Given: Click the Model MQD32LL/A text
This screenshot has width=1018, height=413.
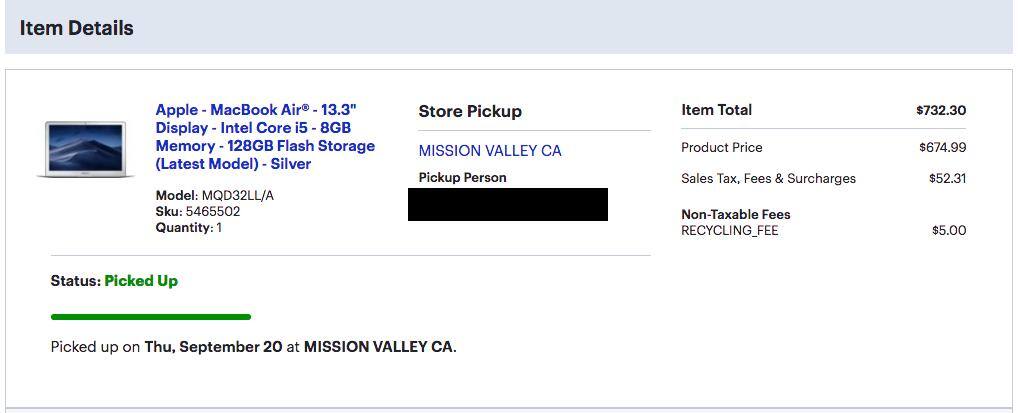Looking at the screenshot, I should tap(214, 195).
